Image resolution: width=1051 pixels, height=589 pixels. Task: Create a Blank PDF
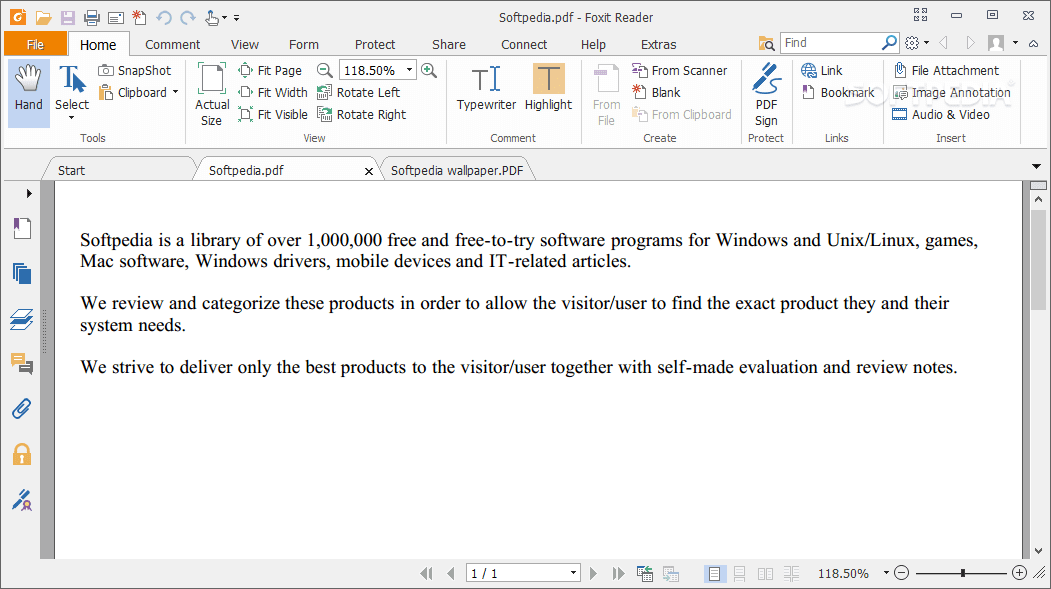coord(656,92)
